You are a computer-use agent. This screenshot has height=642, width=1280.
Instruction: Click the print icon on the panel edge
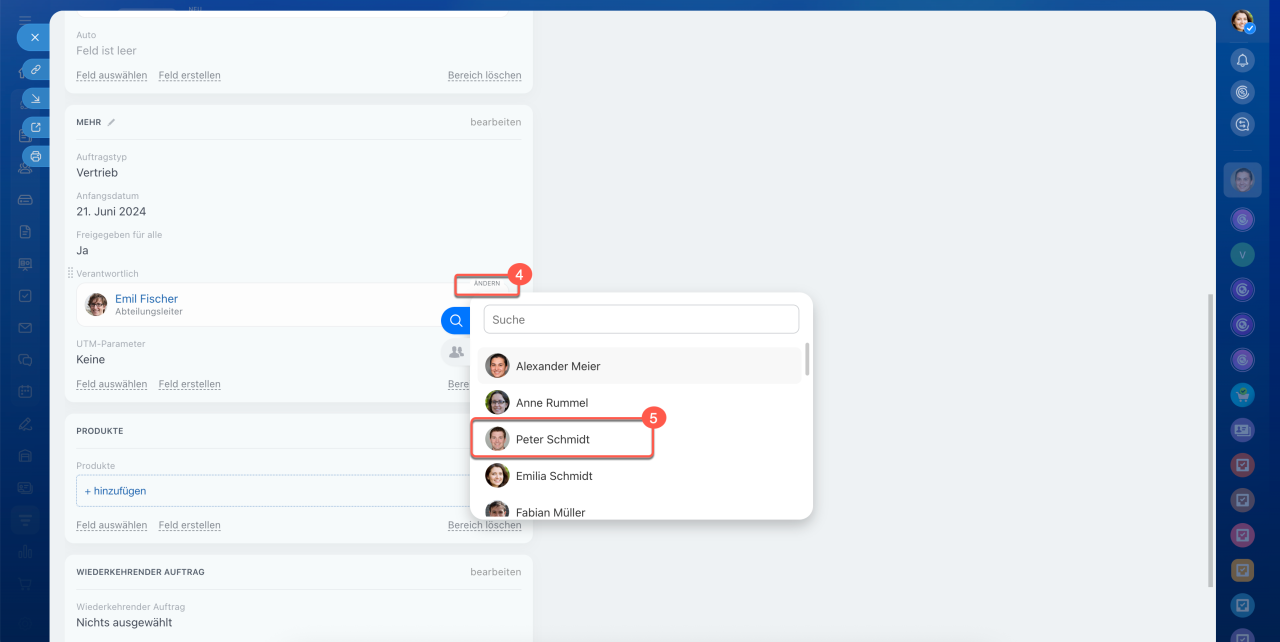click(x=36, y=156)
